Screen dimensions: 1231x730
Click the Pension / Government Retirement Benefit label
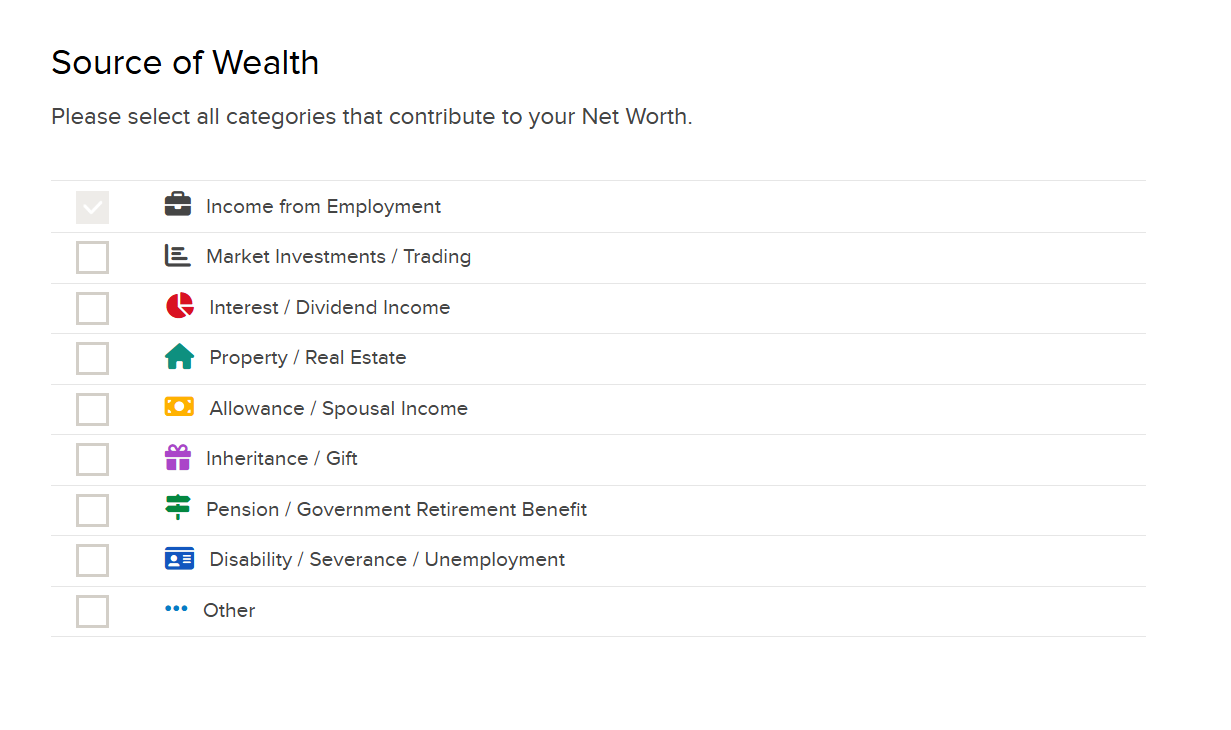396,510
